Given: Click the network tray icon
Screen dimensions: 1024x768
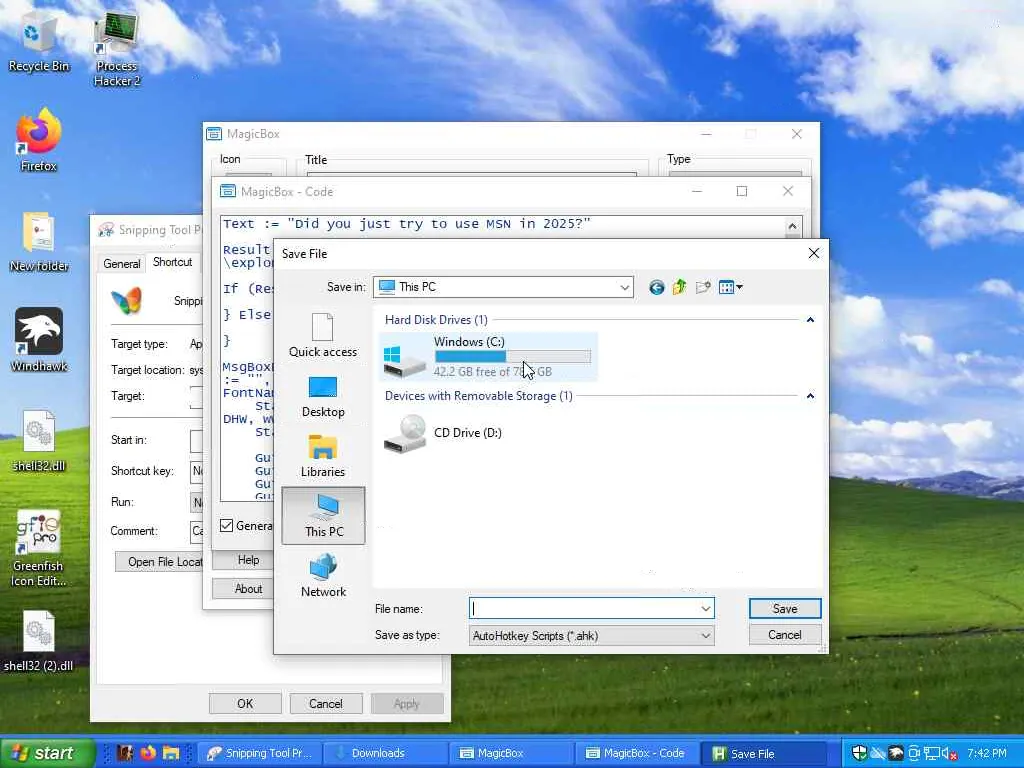Looking at the screenshot, I should point(933,754).
